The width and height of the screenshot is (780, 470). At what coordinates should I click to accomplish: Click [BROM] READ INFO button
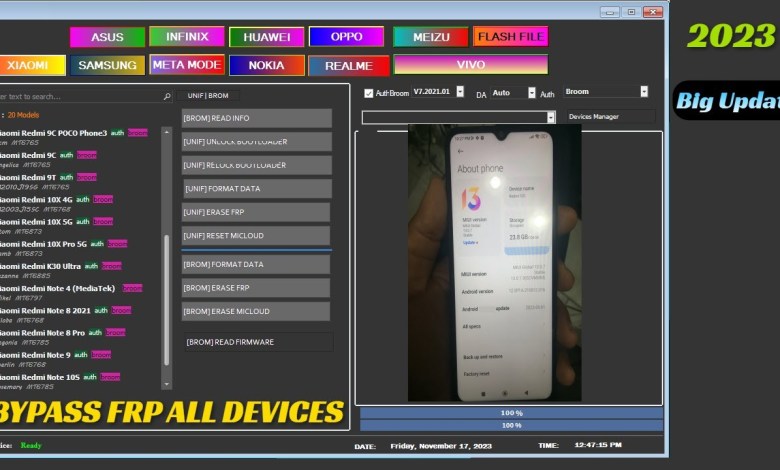click(257, 118)
